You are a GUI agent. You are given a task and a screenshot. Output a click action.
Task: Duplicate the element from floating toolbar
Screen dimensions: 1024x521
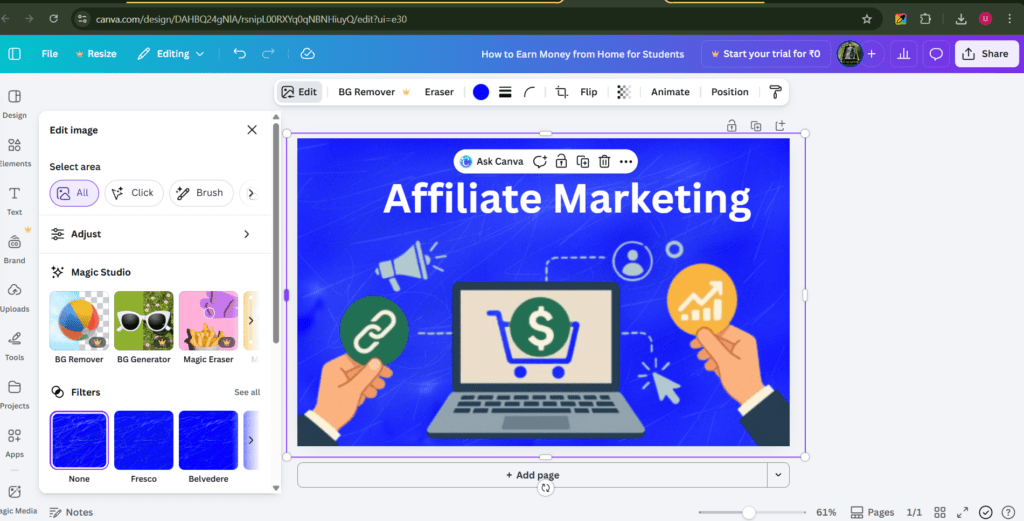583,161
